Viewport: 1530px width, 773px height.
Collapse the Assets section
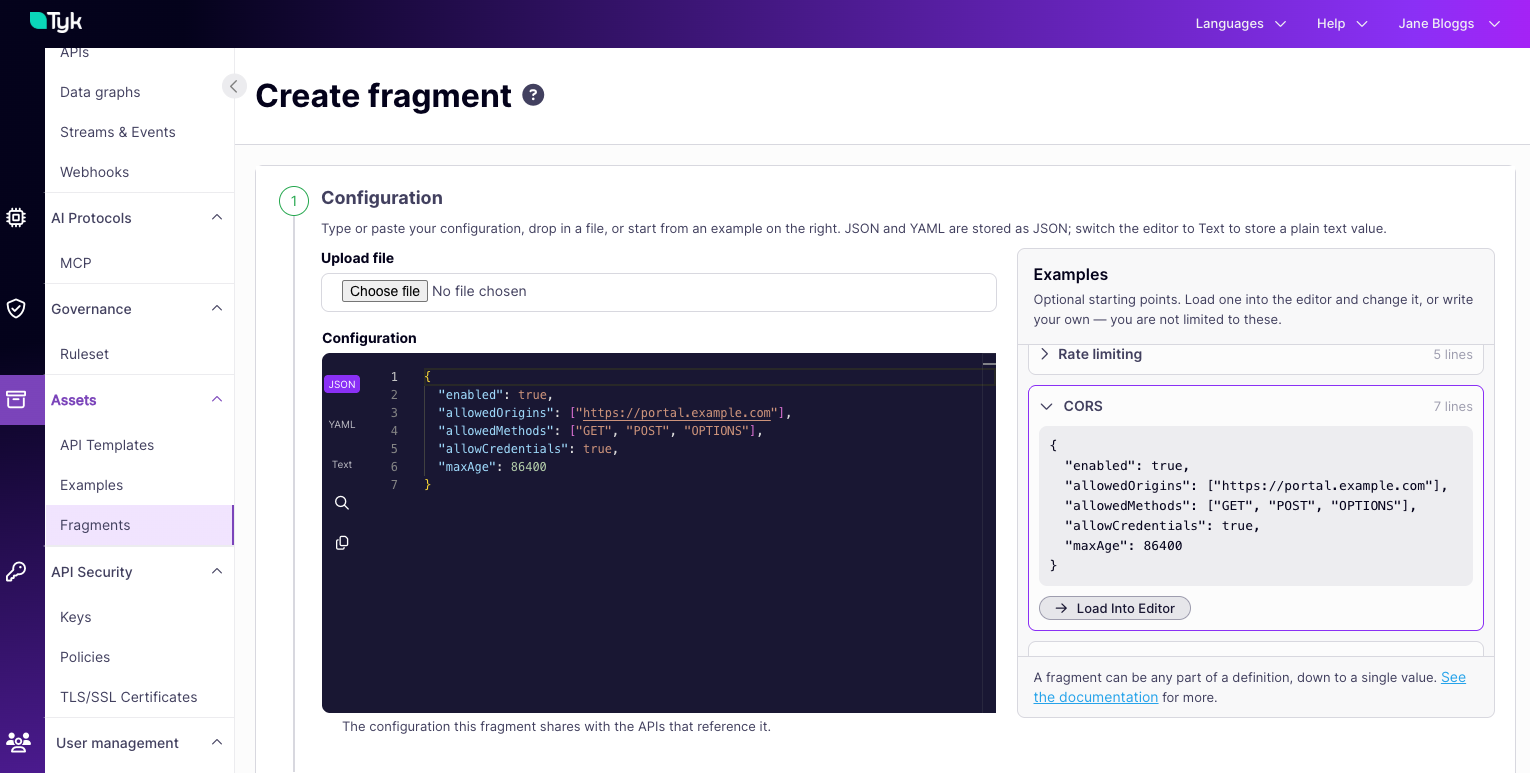(x=217, y=399)
